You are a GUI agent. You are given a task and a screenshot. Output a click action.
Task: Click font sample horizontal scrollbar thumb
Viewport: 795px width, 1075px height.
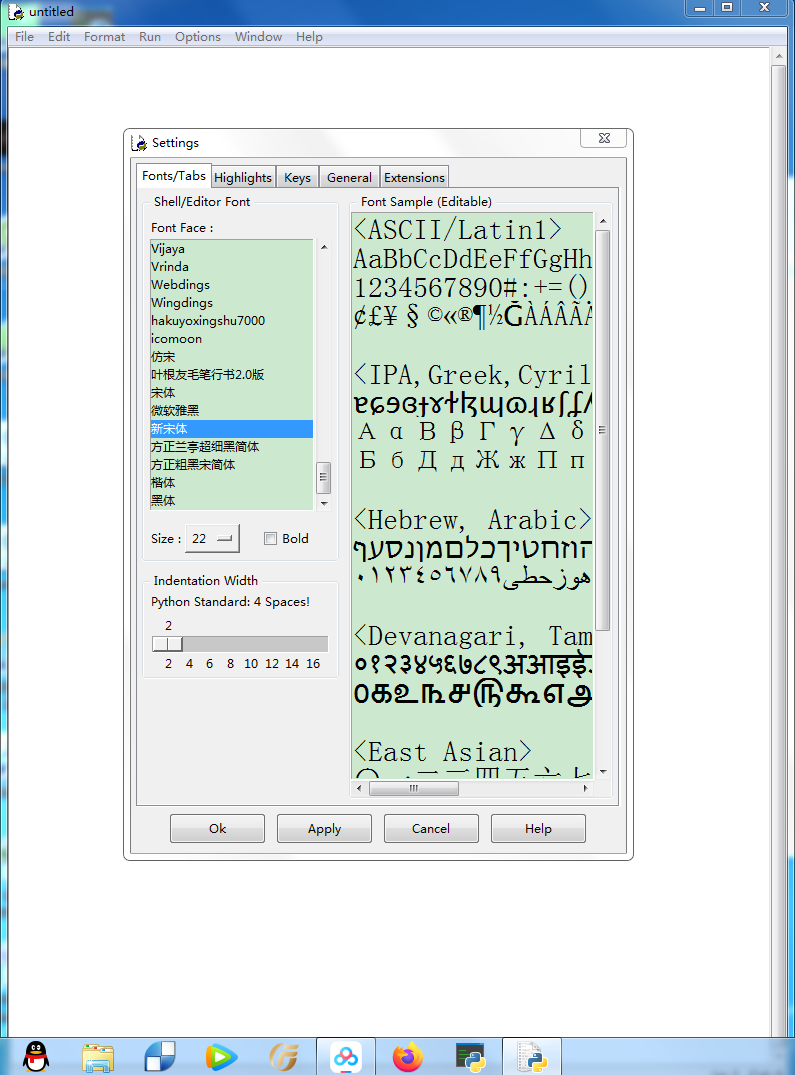click(x=414, y=788)
